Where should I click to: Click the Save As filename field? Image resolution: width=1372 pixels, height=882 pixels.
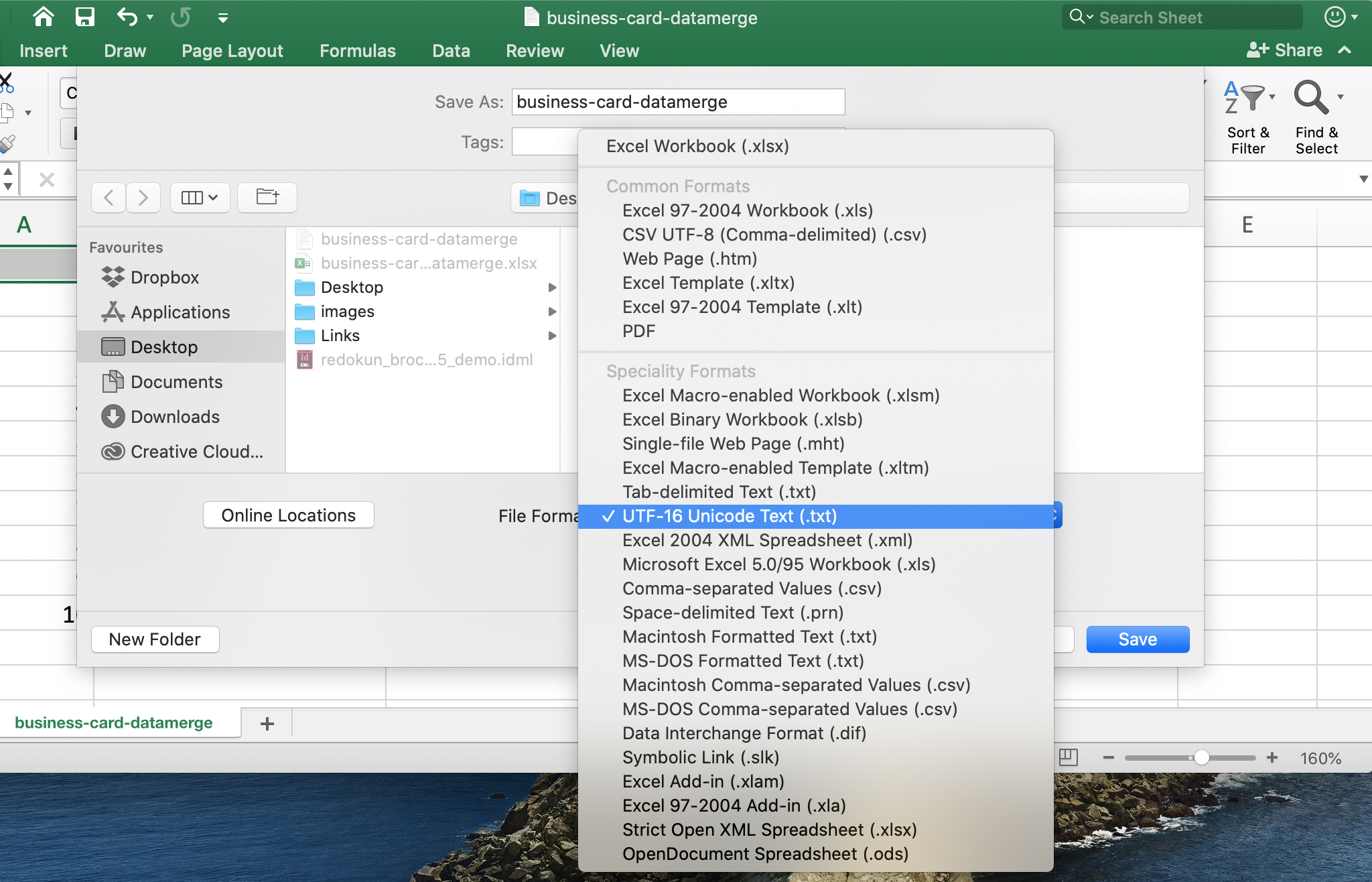678,102
